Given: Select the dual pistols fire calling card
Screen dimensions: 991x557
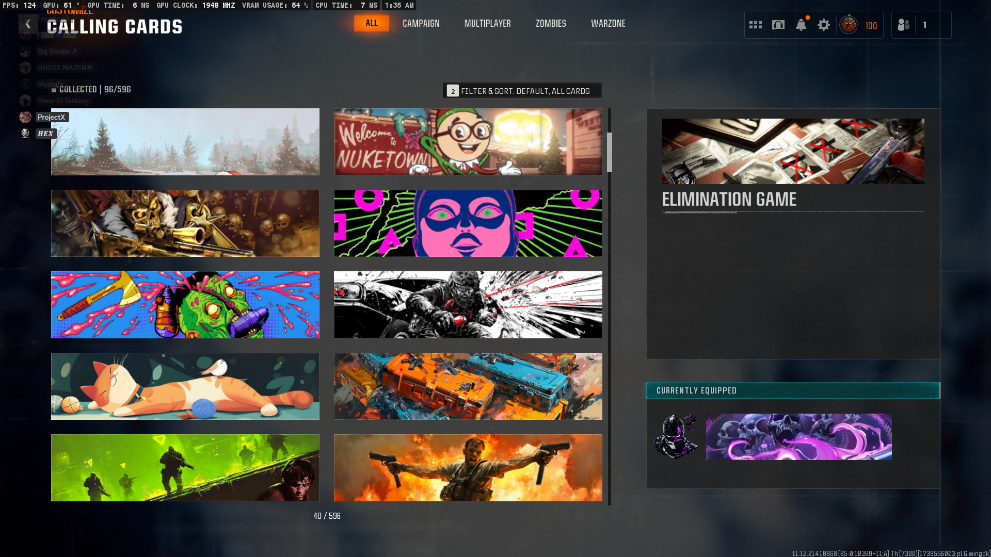Looking at the screenshot, I should tap(468, 468).
